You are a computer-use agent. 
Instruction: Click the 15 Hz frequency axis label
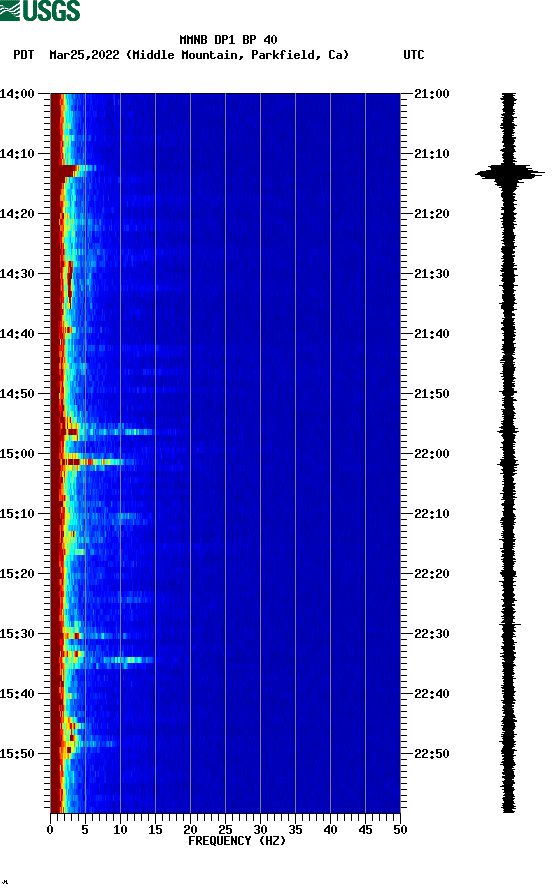point(156,830)
